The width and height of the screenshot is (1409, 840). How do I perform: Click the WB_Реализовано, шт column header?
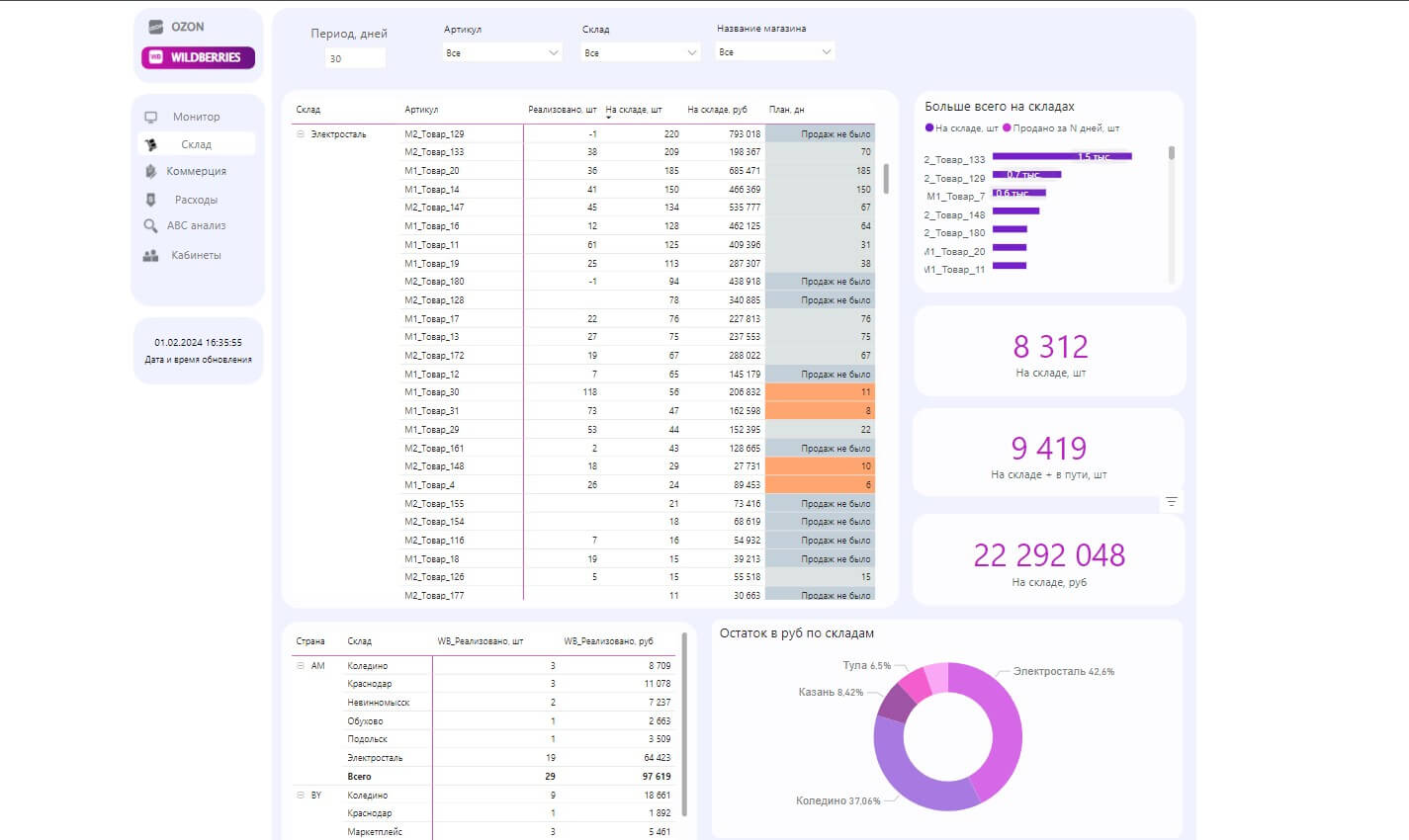(x=481, y=641)
